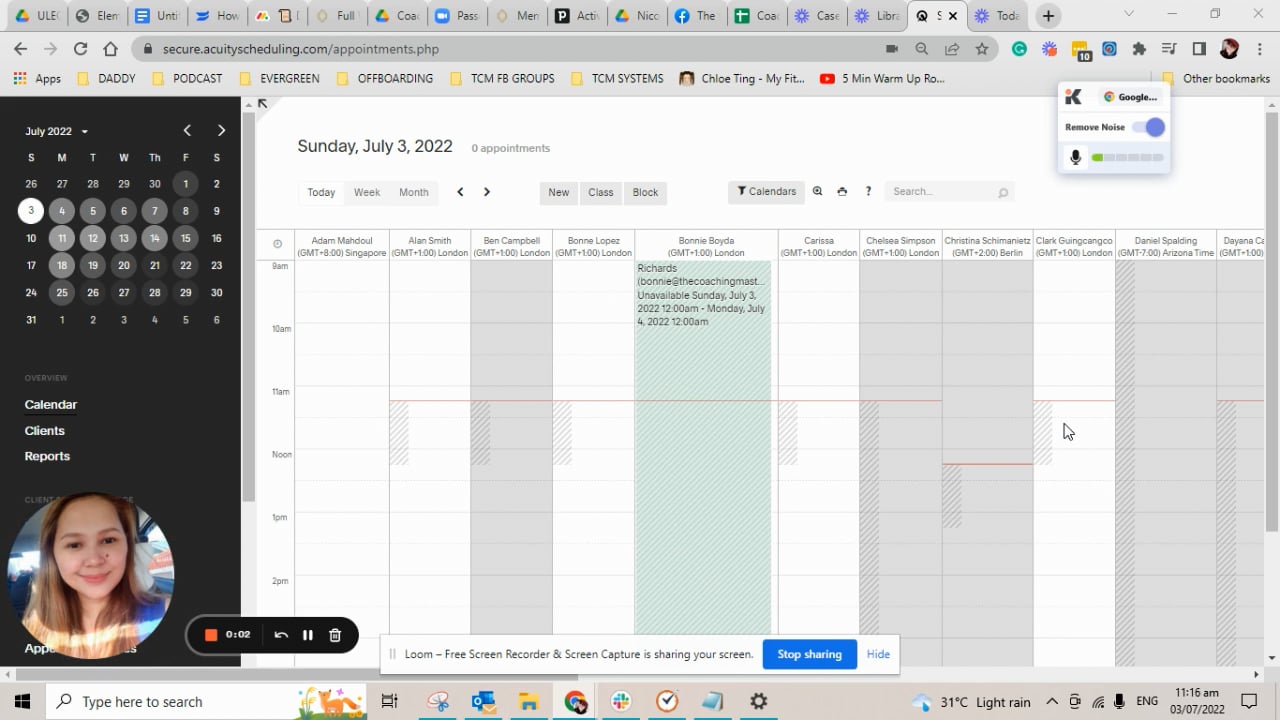Select July 8 in mini calendar

coord(185,211)
